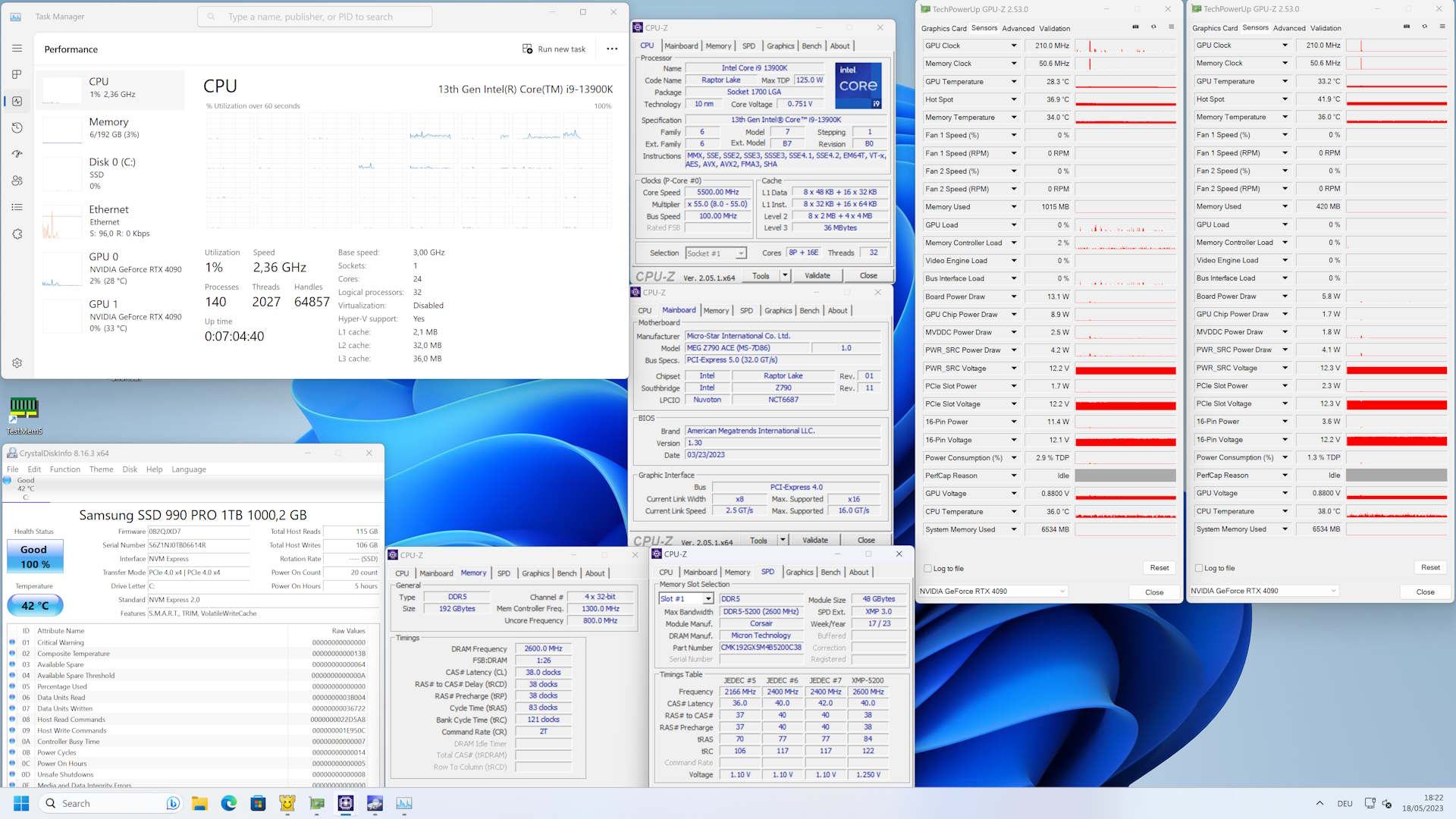Screen dimensions: 1456x819
Task: Open Validation tab in right GPU-Z
Action: pos(1326,28)
